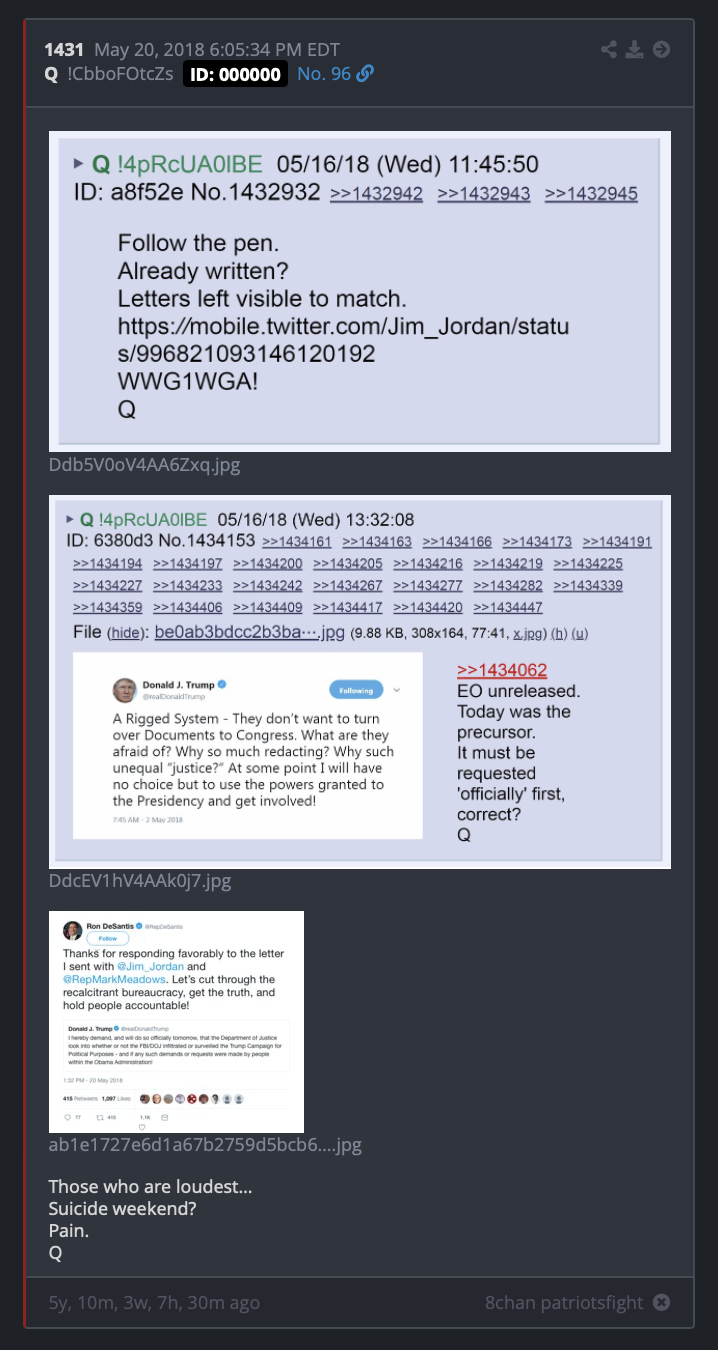The image size is (718, 1350).
Task: Open the first embedded image Ddb5V0oV4AA6Zxq.jpg
Action: tap(360, 291)
